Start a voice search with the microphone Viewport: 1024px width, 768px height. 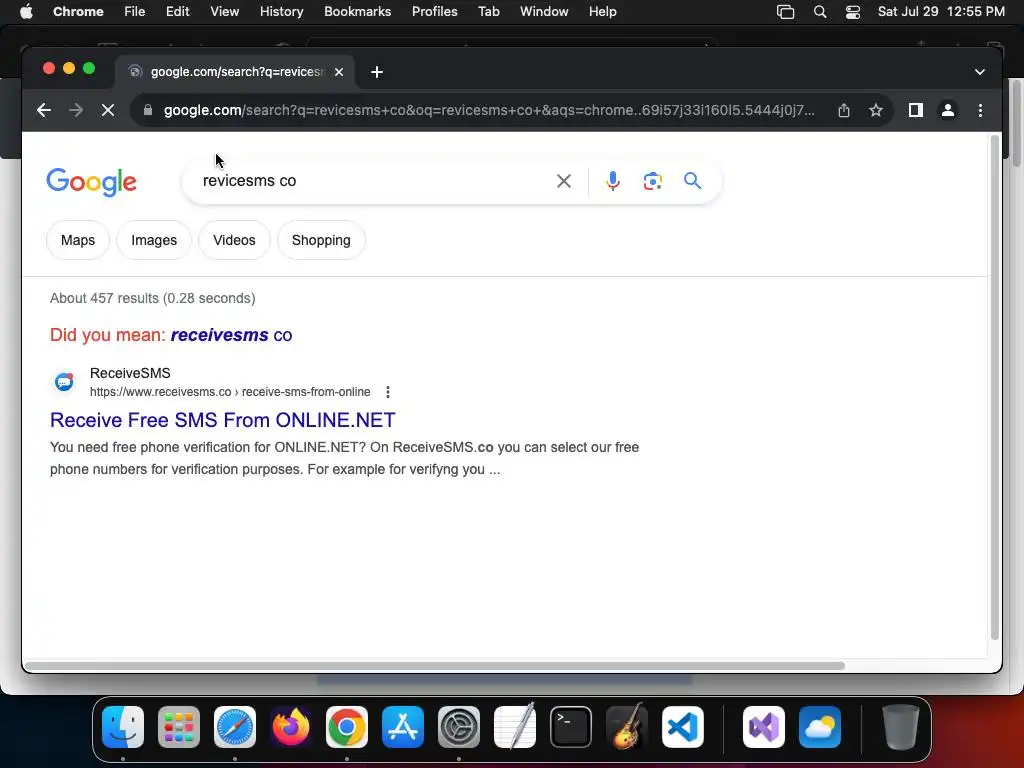(x=613, y=181)
